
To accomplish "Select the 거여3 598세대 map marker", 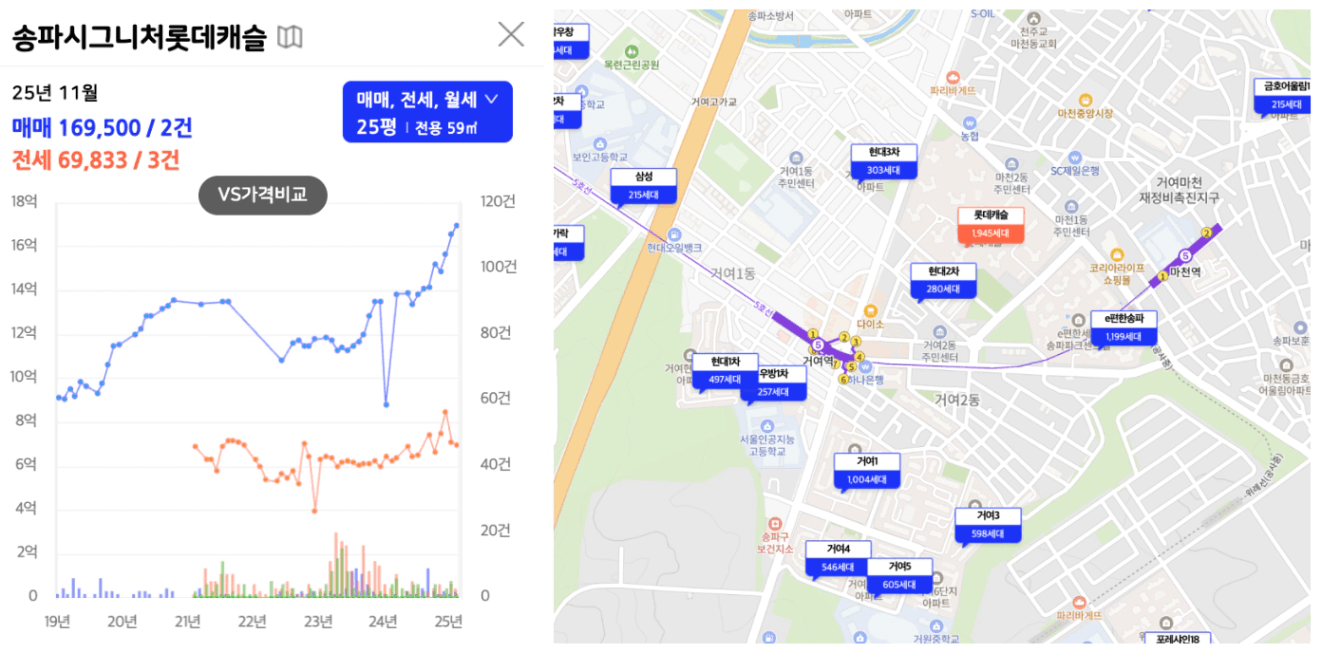I will pos(987,525).
